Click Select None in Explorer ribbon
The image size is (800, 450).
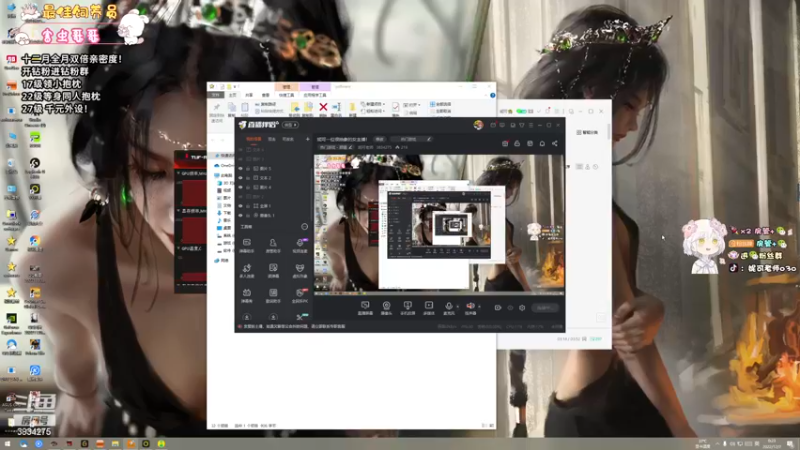(x=440, y=111)
